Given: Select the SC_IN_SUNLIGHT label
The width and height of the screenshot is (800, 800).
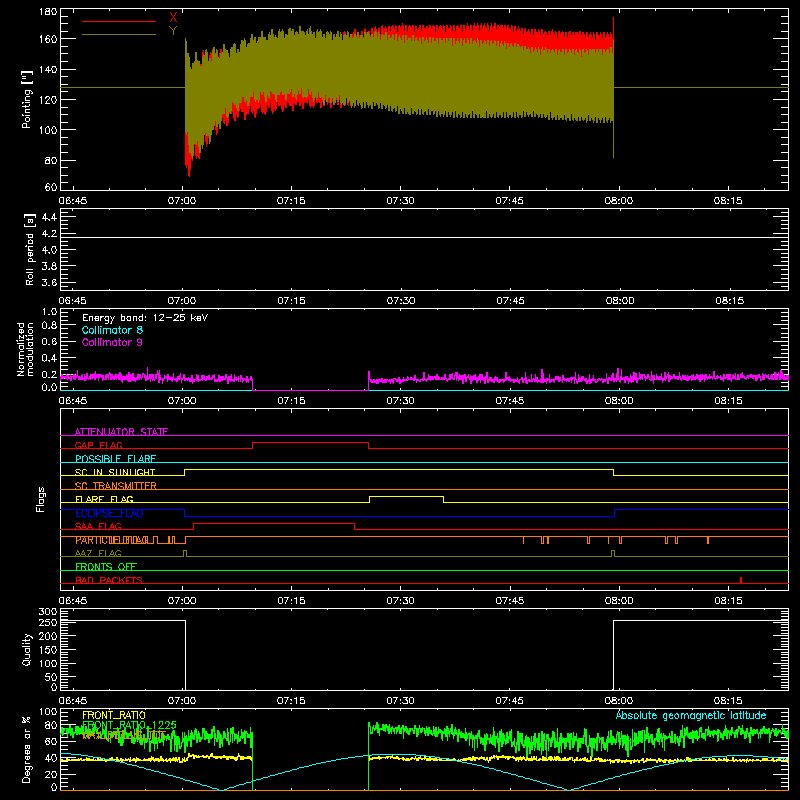Looking at the screenshot, I should coord(115,472).
